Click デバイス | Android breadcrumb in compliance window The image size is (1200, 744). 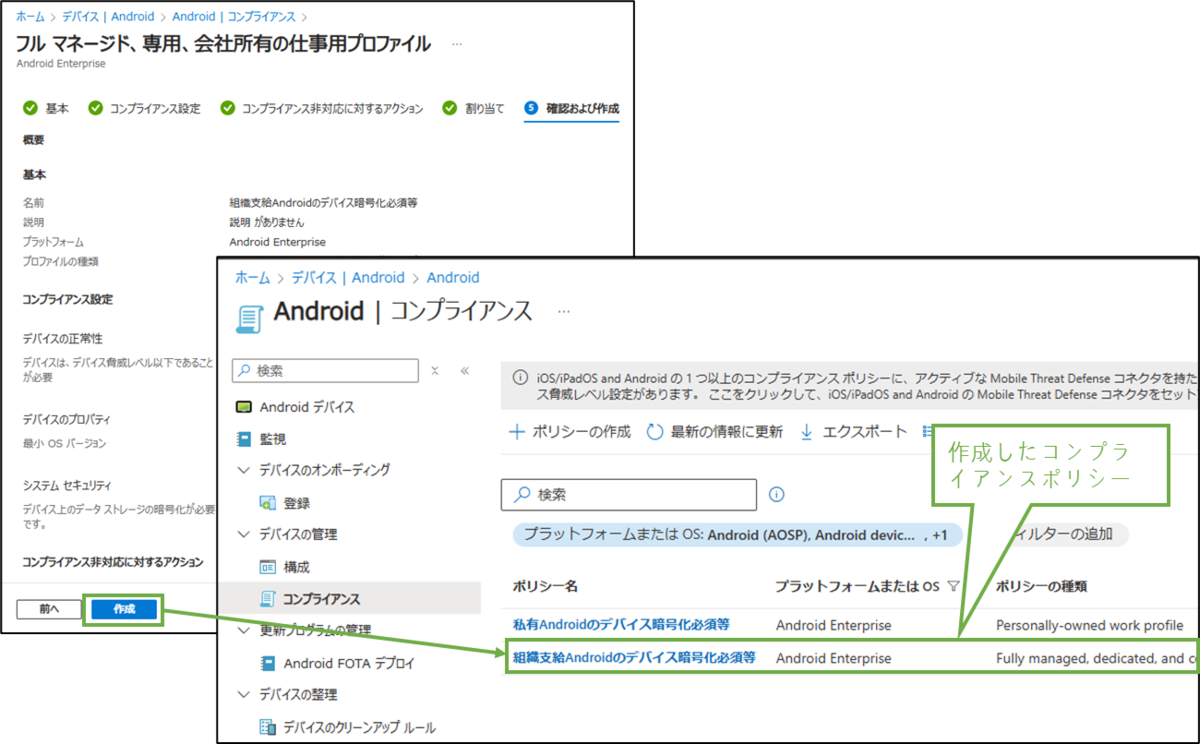348,277
